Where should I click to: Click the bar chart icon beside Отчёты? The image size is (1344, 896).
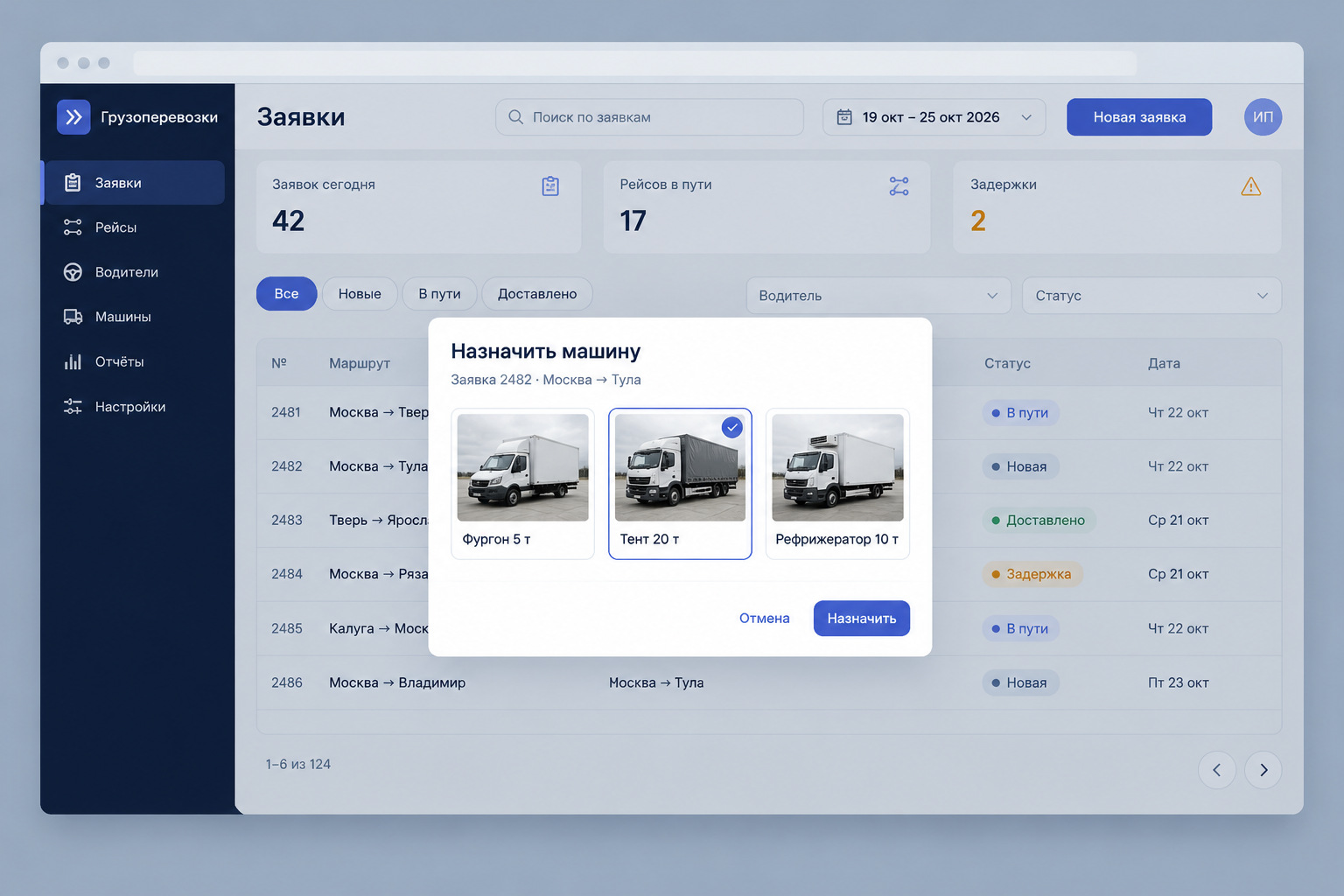pos(73,361)
